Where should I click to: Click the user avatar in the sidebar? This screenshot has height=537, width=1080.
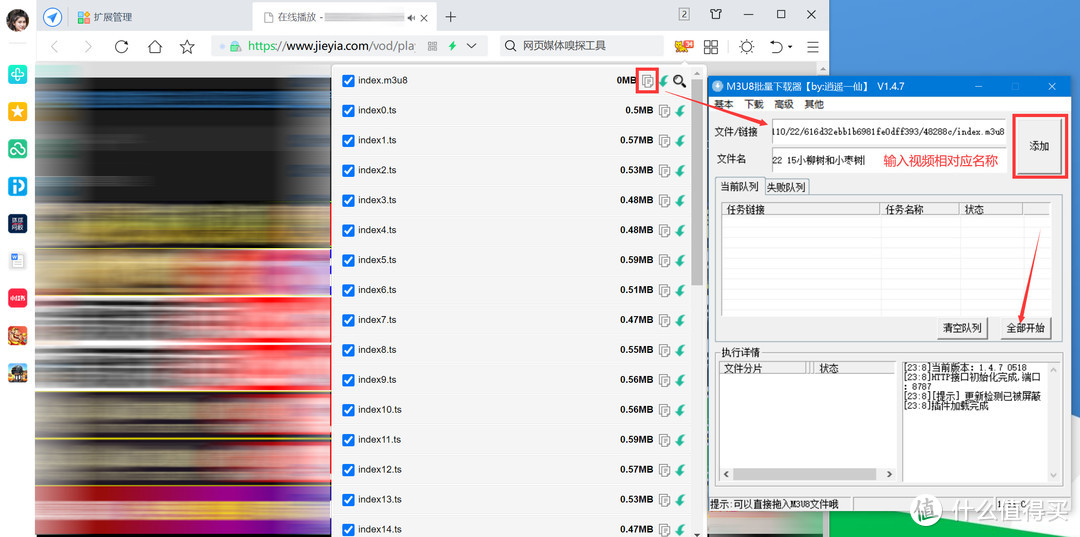pyautogui.click(x=18, y=21)
